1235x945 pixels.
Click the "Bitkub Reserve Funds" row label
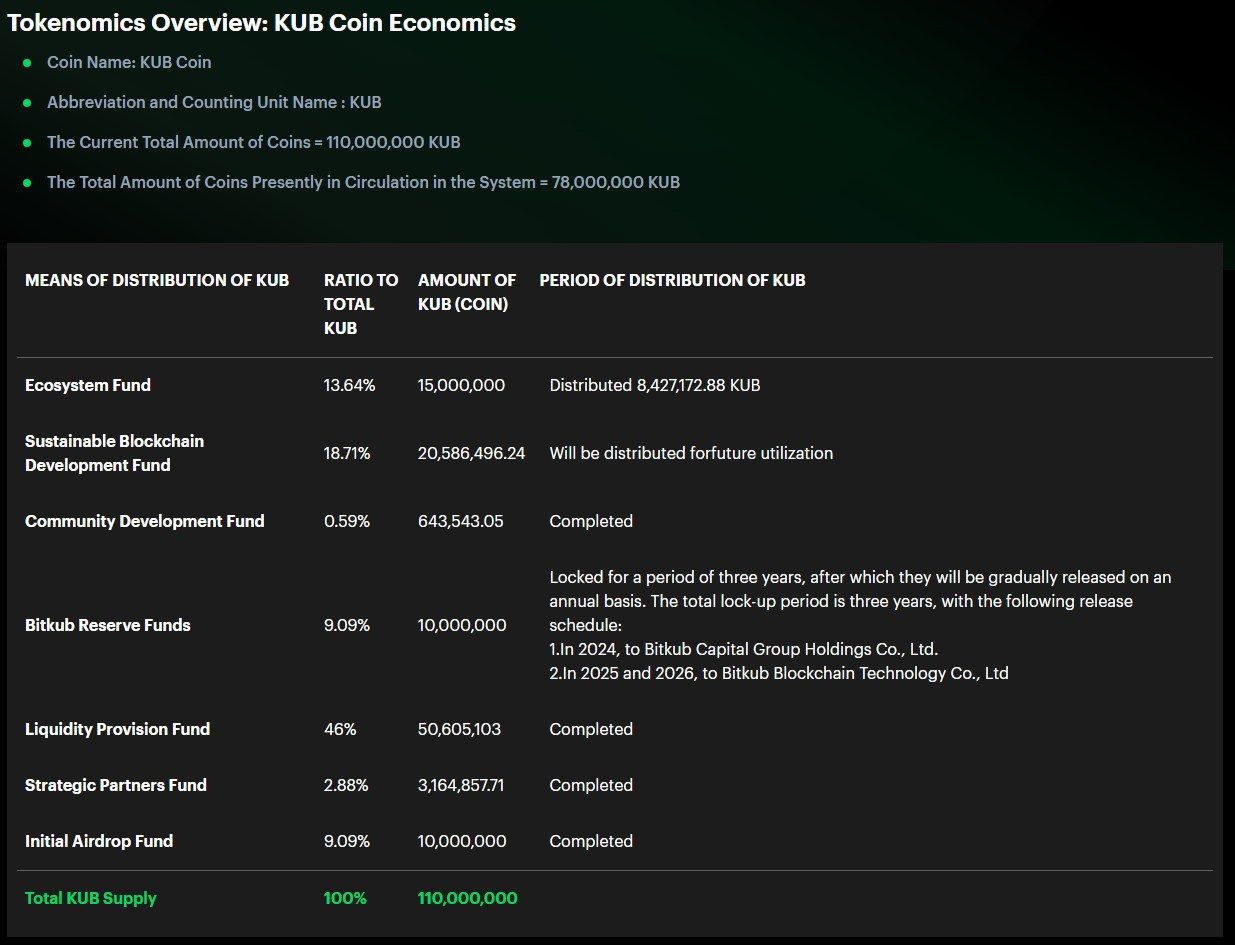click(x=108, y=625)
